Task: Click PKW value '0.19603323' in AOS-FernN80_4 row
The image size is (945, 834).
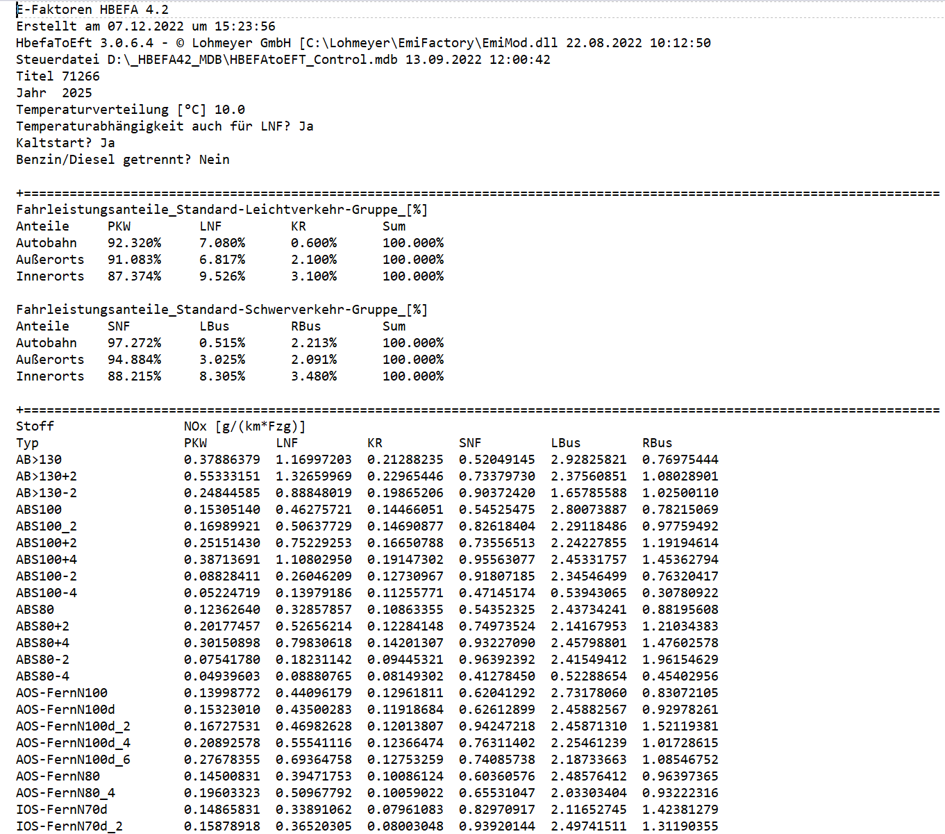Action: [x=222, y=793]
